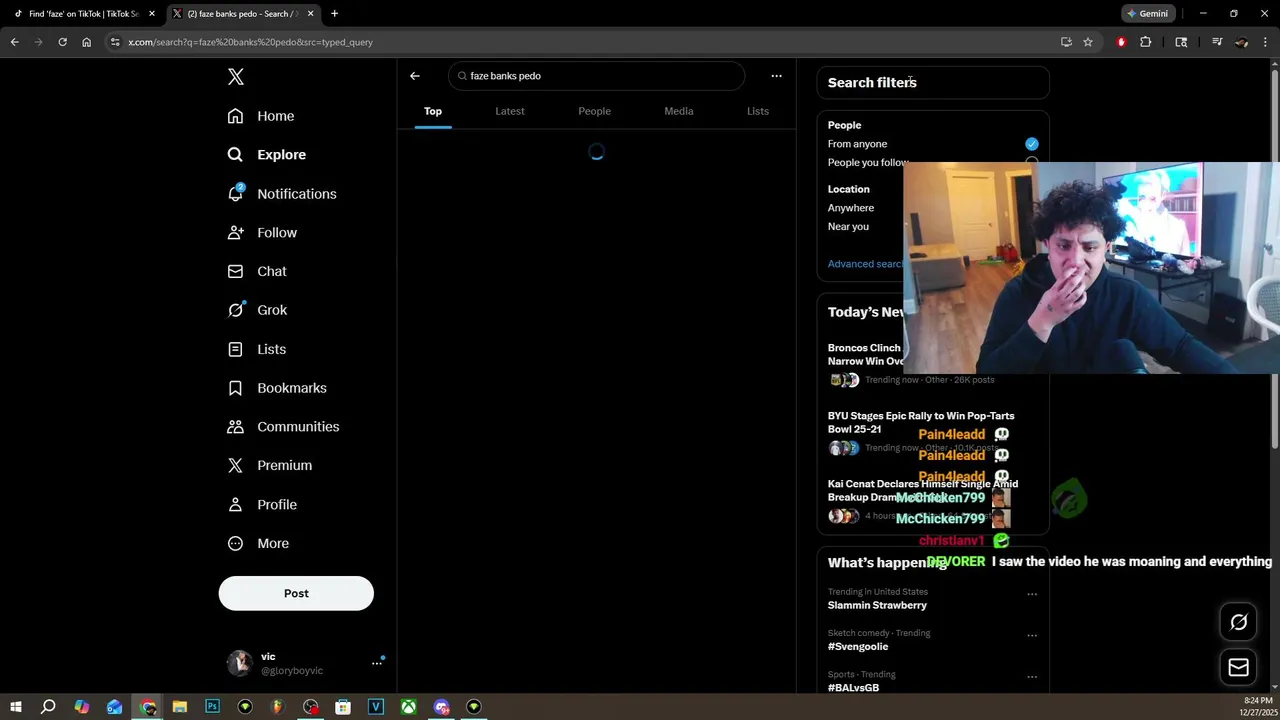Open the Follow page in sidebar

tap(262, 233)
